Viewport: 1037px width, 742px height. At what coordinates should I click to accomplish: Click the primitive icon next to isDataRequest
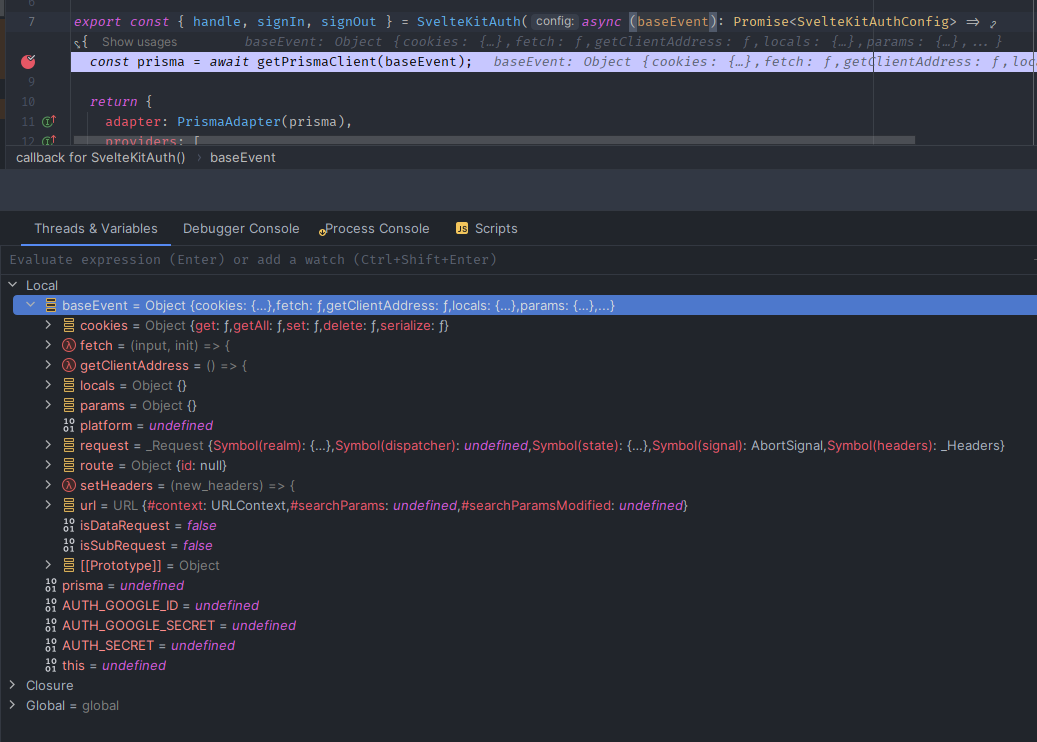click(69, 526)
